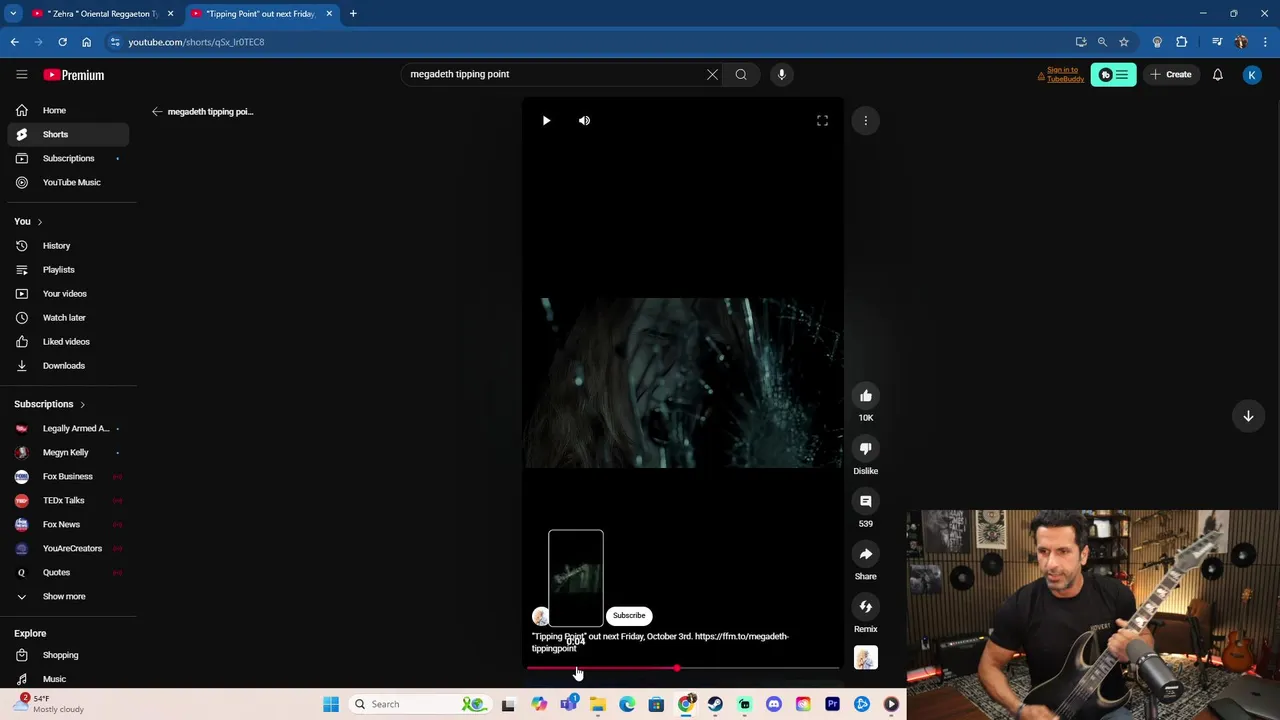1280x720 pixels.
Task: Go back in Chrome
Action: [x=15, y=42]
